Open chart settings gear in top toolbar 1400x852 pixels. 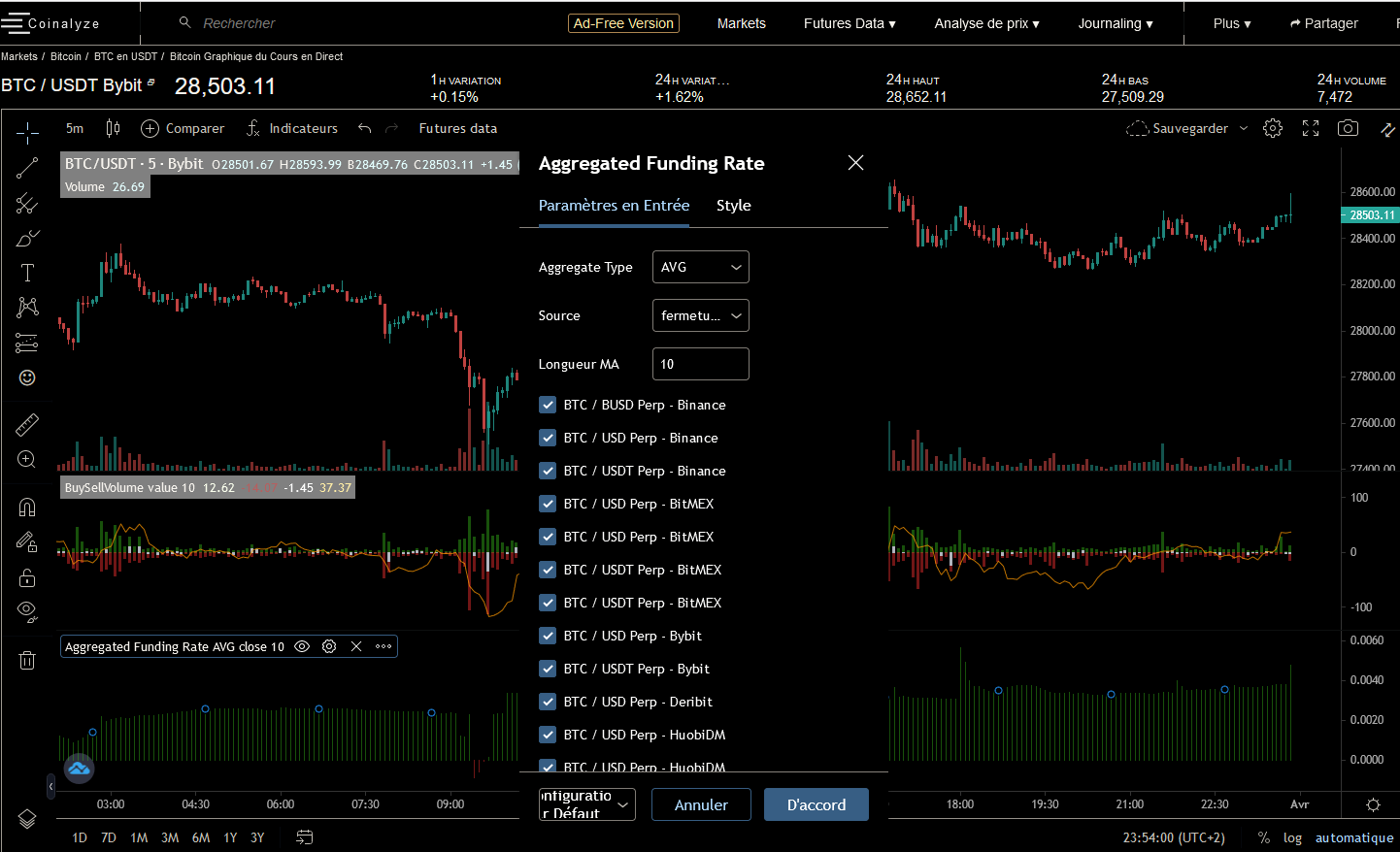(x=1273, y=128)
